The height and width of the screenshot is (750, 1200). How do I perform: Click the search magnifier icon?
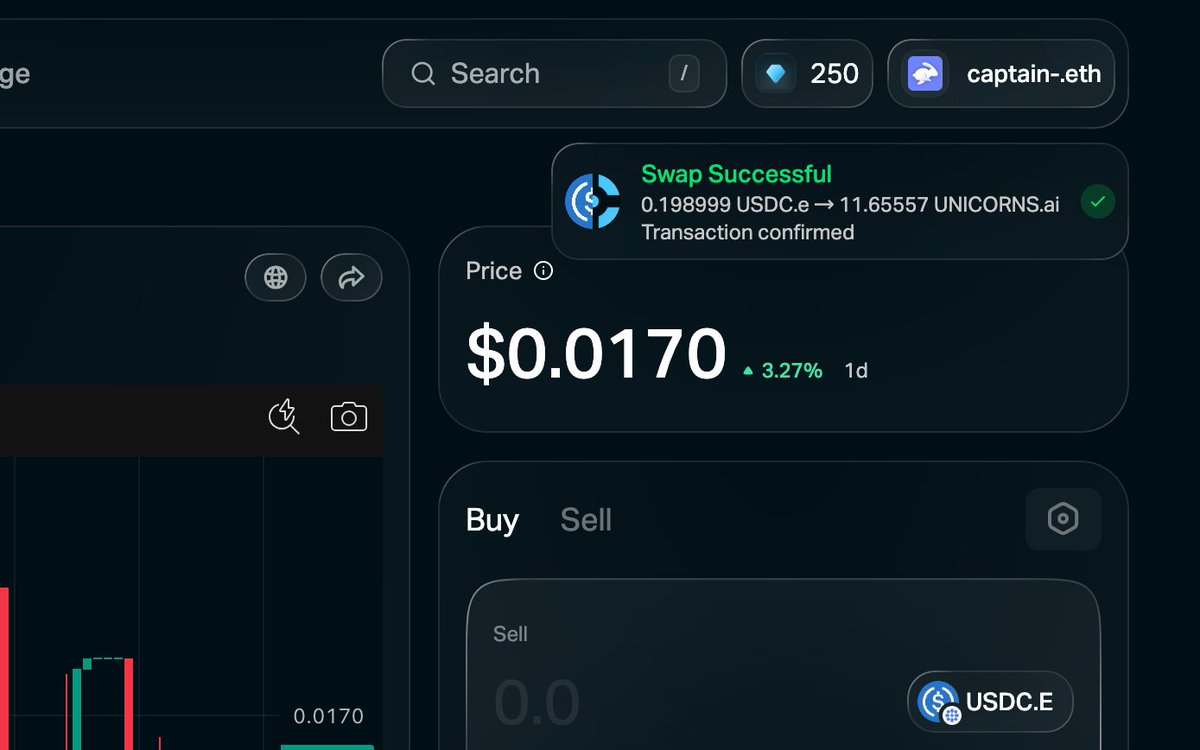click(x=423, y=74)
